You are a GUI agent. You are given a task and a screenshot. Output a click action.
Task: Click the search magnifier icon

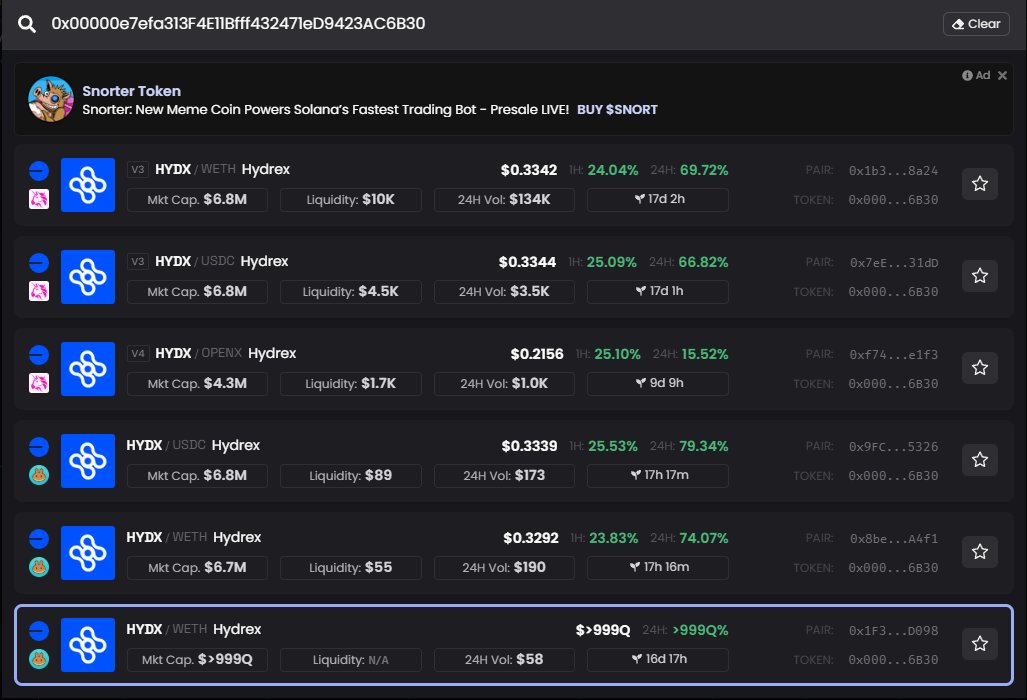[x=27, y=24]
